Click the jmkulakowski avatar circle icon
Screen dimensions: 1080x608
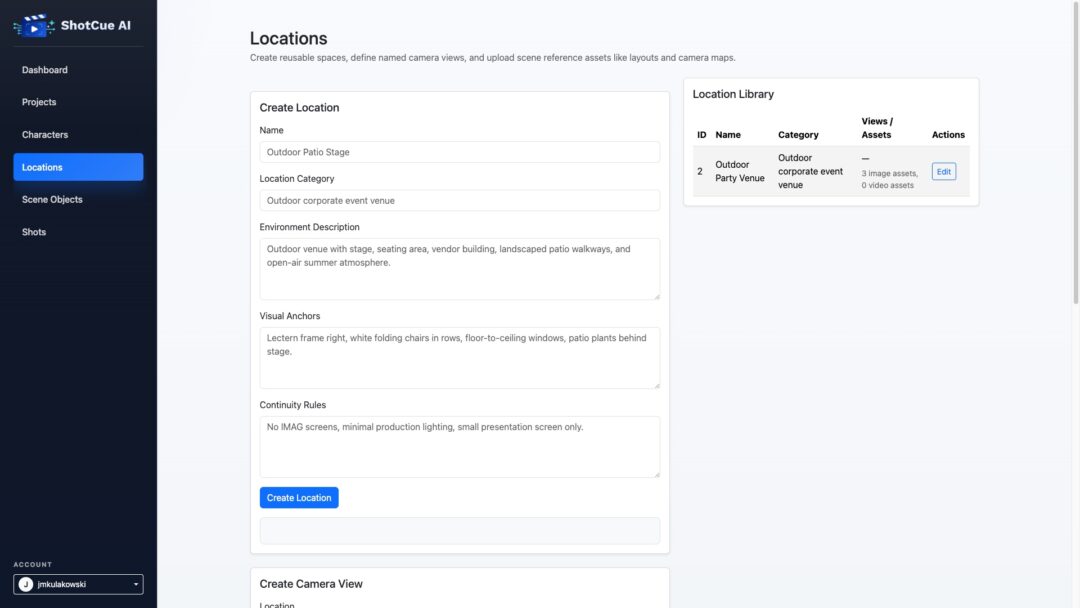tap(25, 584)
